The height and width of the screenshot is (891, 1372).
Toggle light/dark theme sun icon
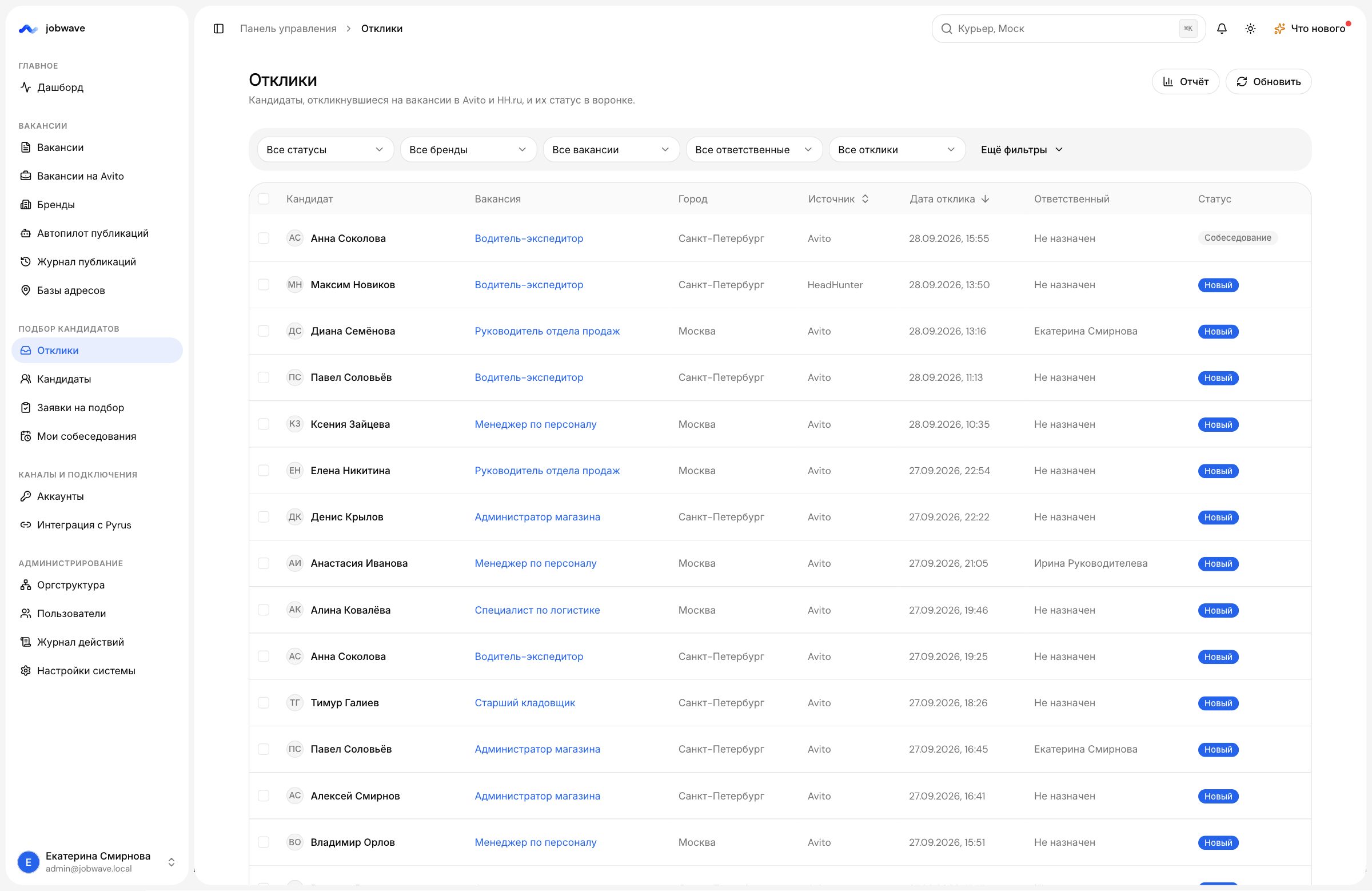[x=1250, y=28]
